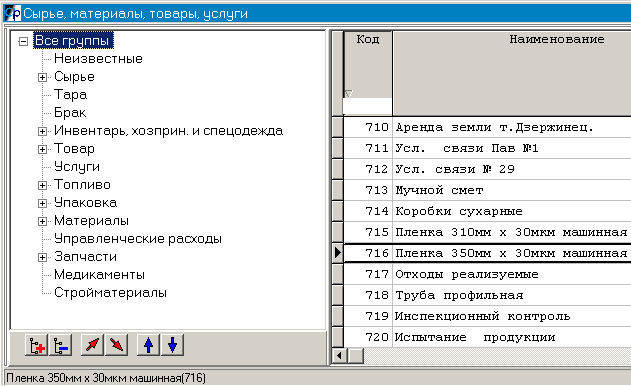The width and height of the screenshot is (631, 386).
Task: Select row Аренда земли т.Дзержинец.
Action: point(512,128)
